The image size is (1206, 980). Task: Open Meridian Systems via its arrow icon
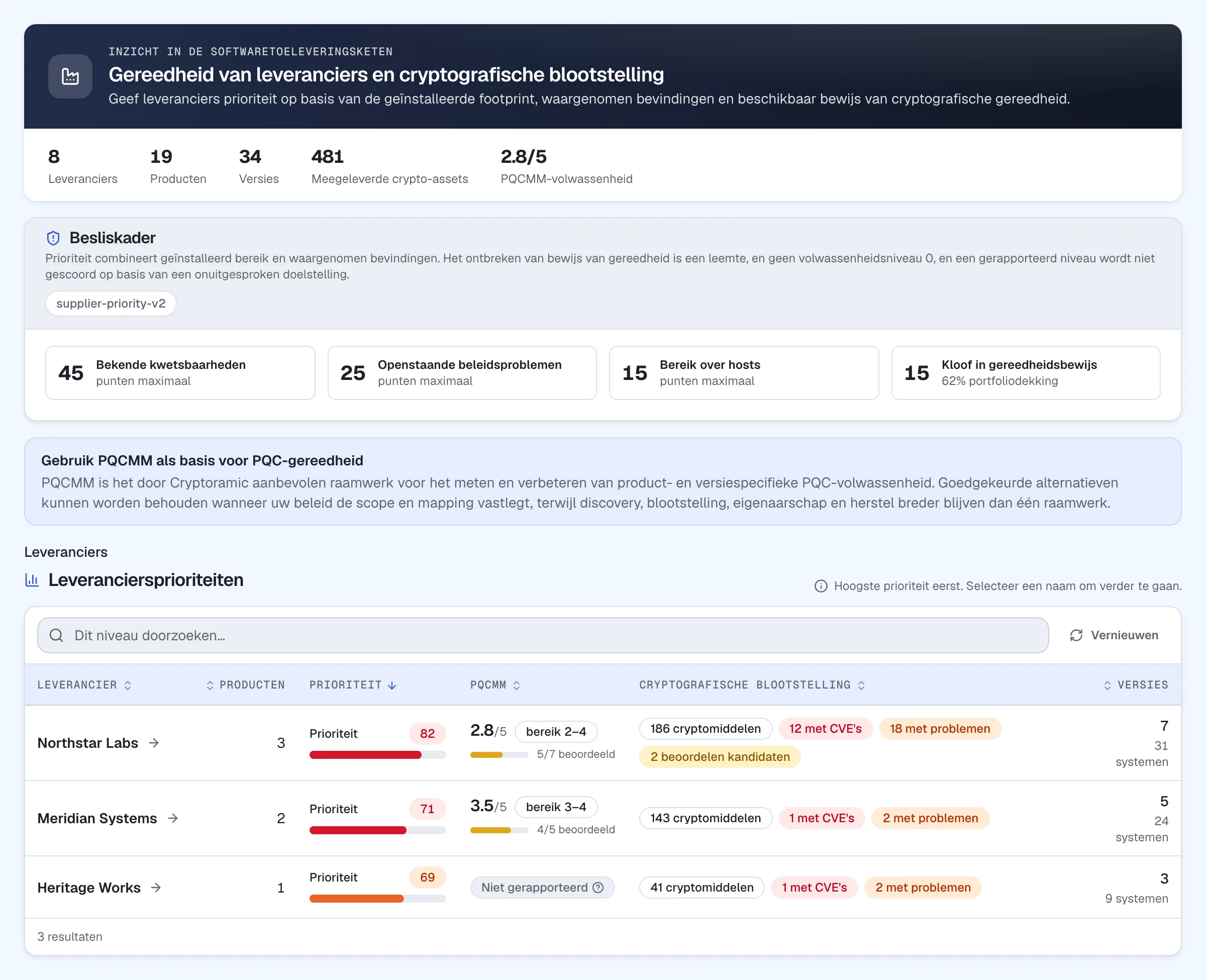[x=173, y=818]
